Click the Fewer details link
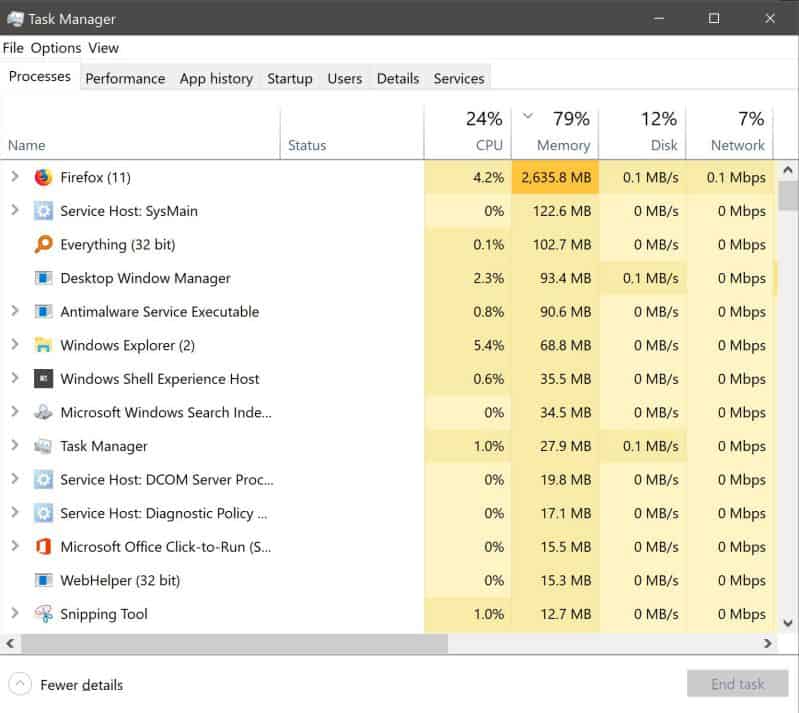The image size is (799, 713). click(x=82, y=685)
